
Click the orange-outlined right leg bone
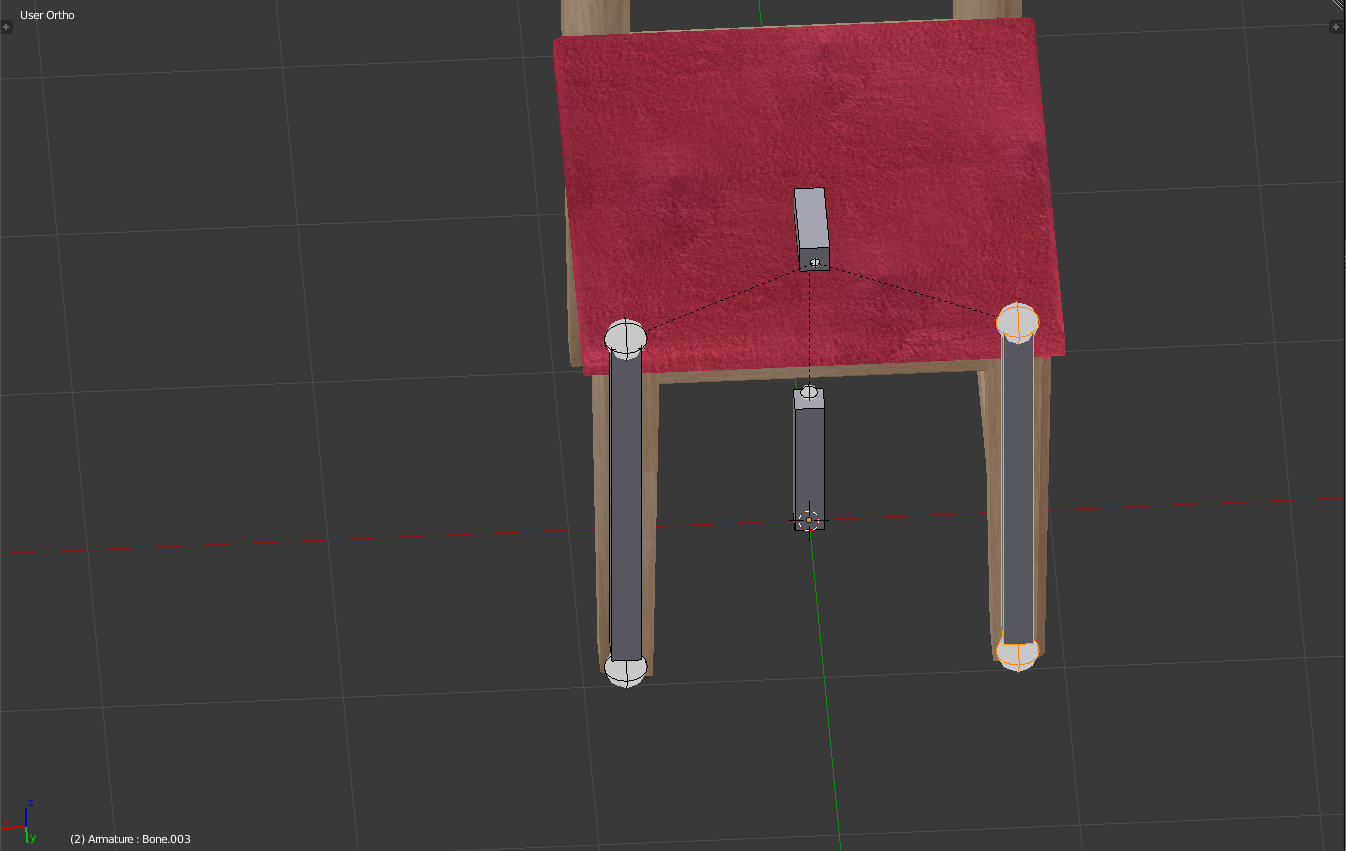[x=1018, y=490]
